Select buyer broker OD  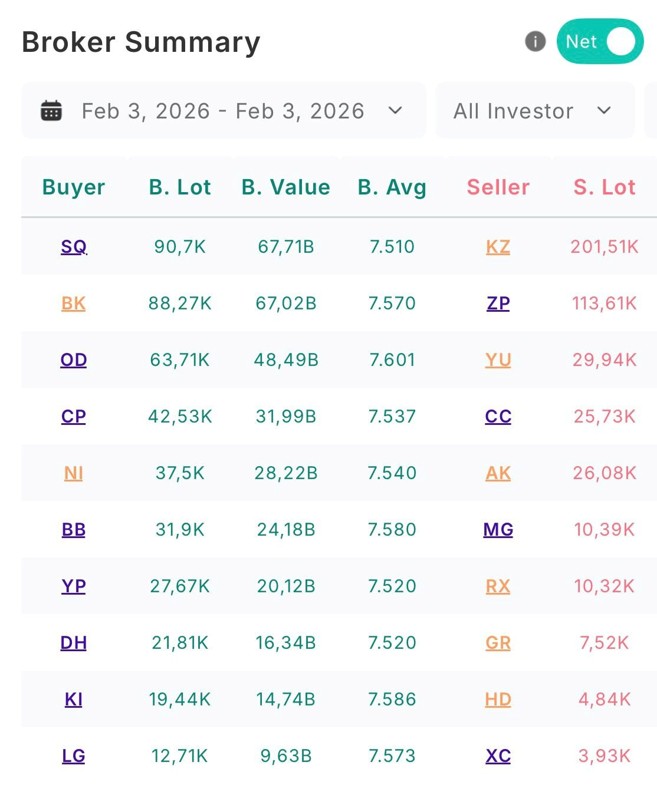74,360
